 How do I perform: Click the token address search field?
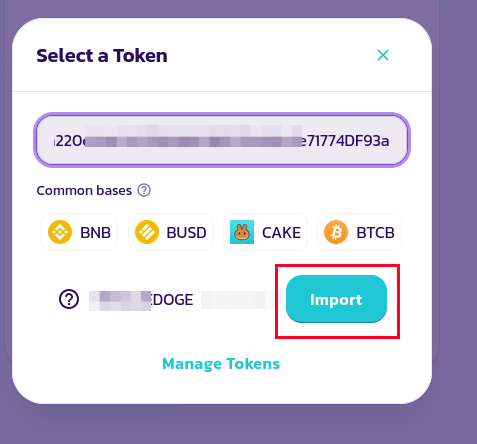coord(222,140)
